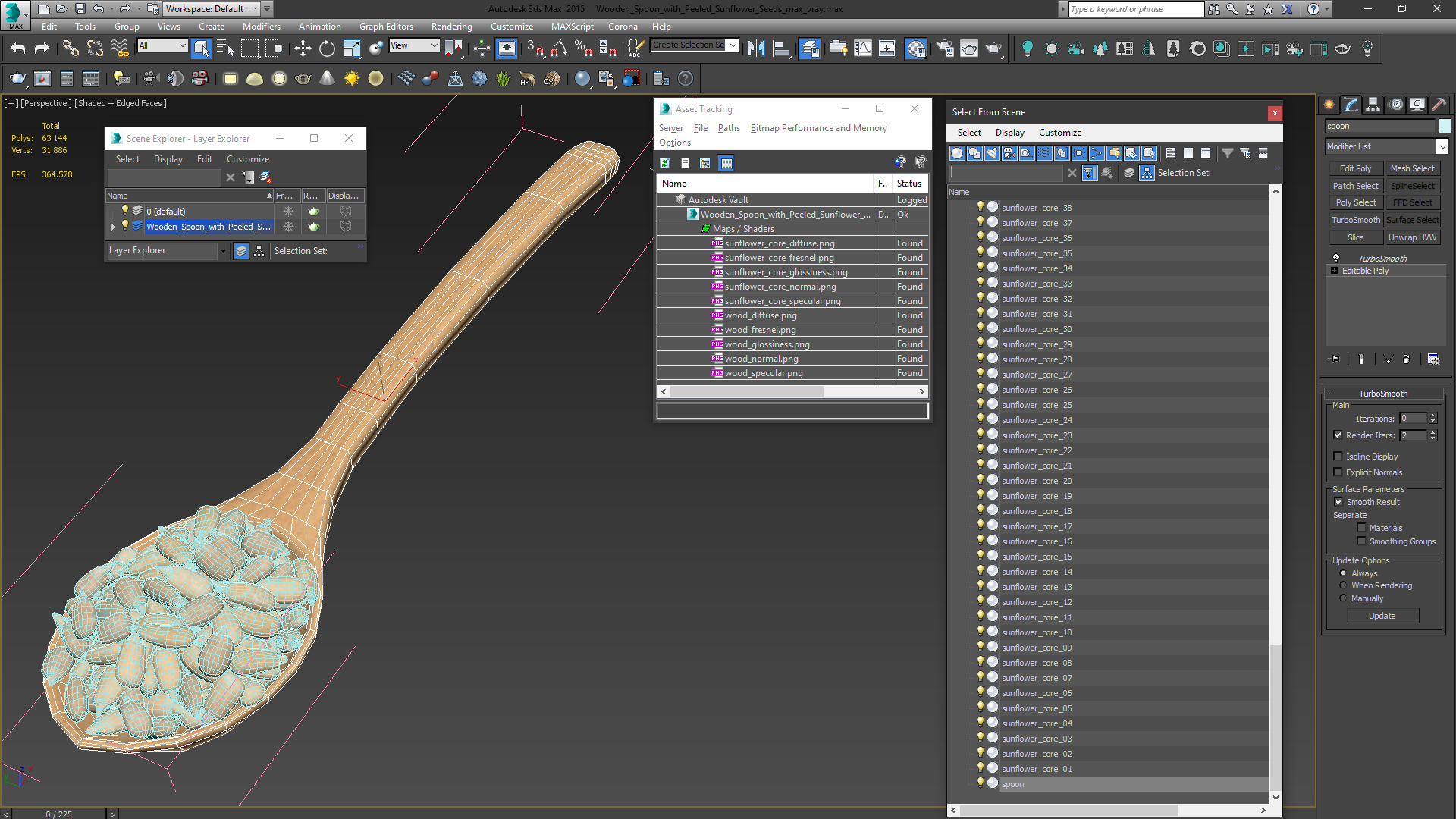This screenshot has width=1456, height=819.
Task: Open the Rendering menu
Action: click(451, 26)
